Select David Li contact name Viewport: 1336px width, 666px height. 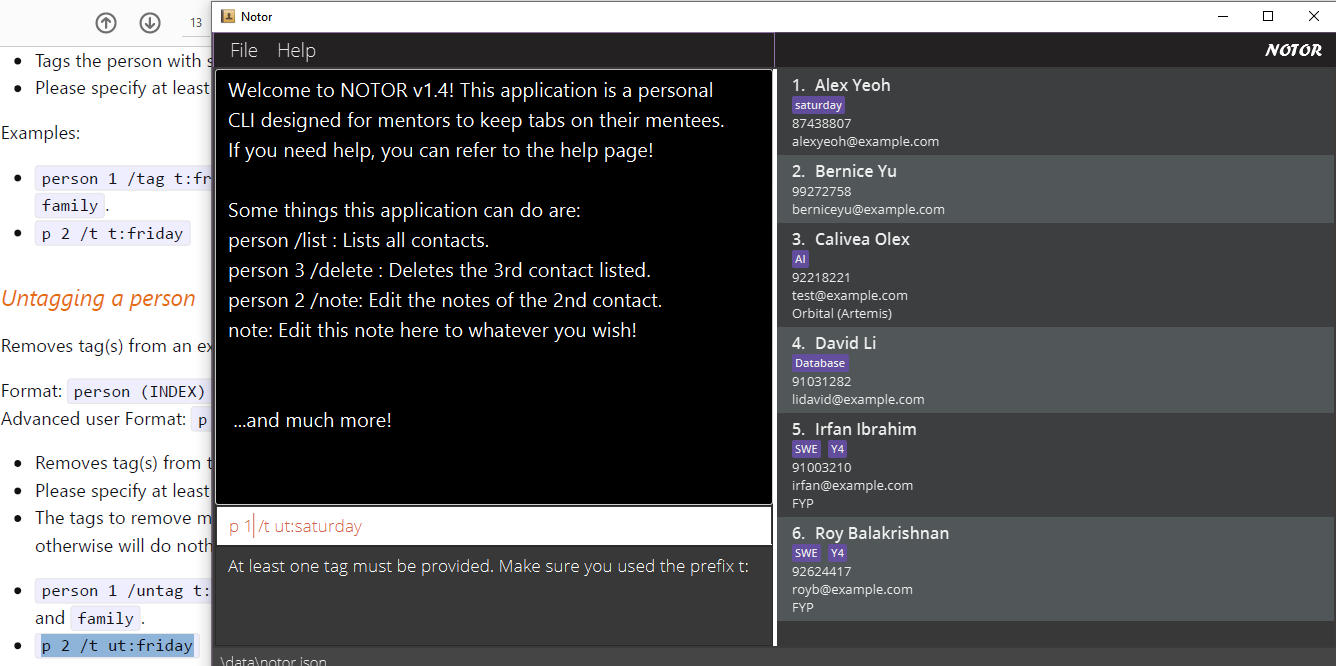click(x=845, y=343)
